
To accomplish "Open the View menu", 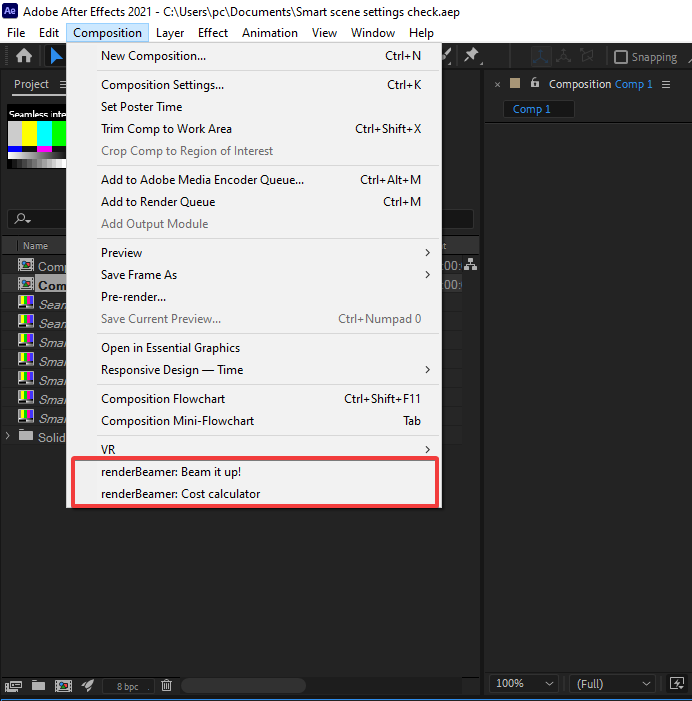I will (324, 33).
